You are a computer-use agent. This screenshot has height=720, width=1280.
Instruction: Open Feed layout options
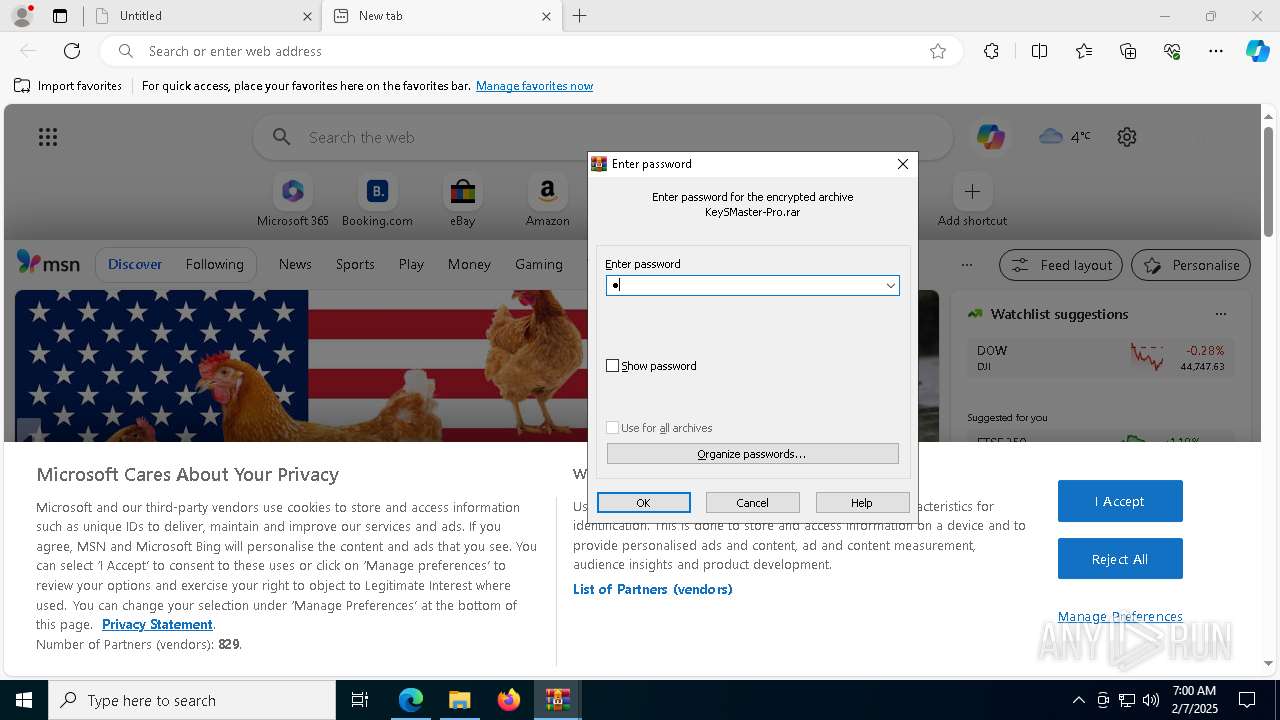pyautogui.click(x=1062, y=265)
